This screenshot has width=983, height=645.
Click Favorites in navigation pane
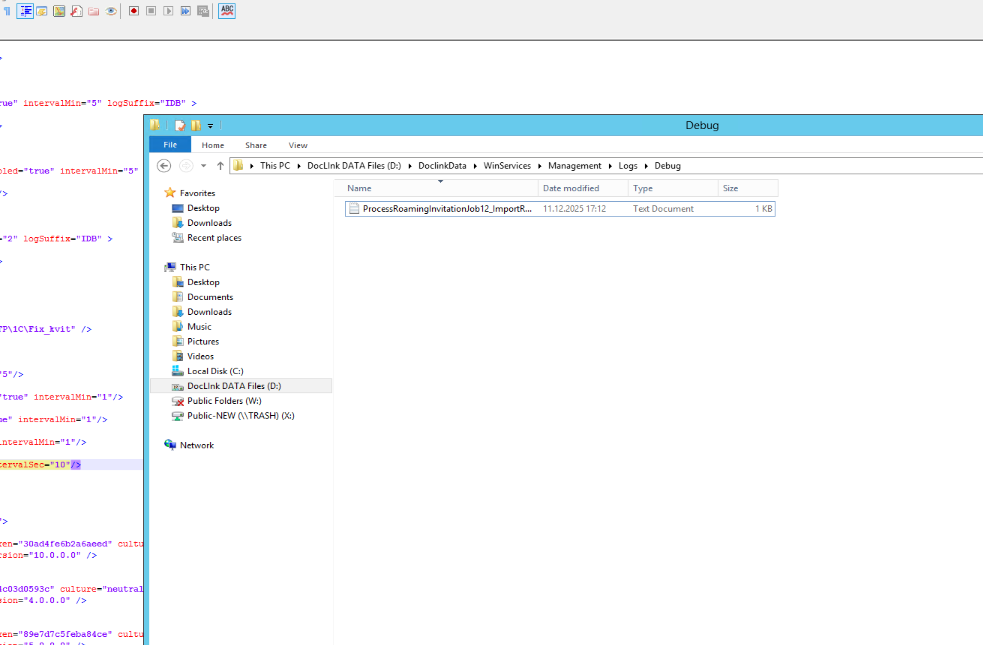[197, 193]
